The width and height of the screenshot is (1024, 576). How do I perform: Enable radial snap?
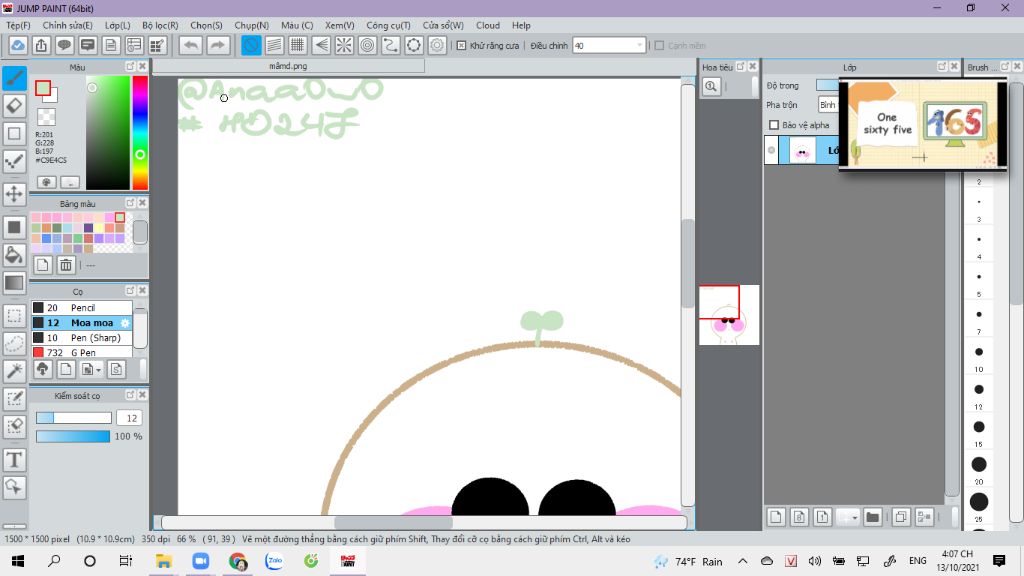344,45
